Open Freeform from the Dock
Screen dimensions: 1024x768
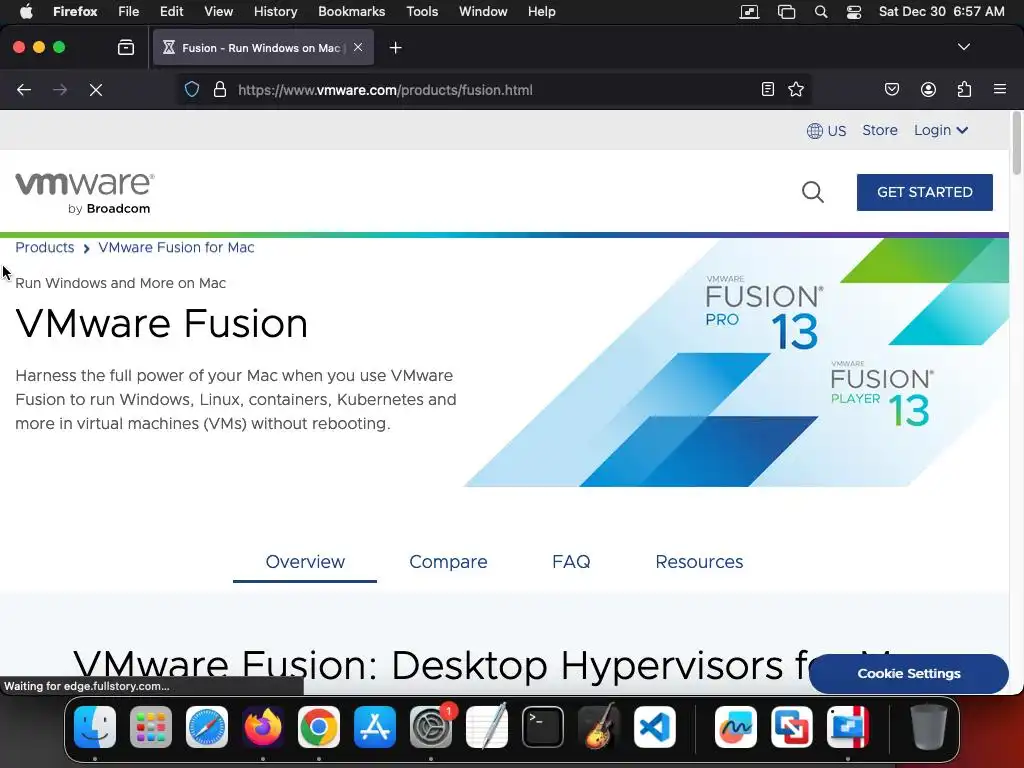pyautogui.click(x=736, y=727)
